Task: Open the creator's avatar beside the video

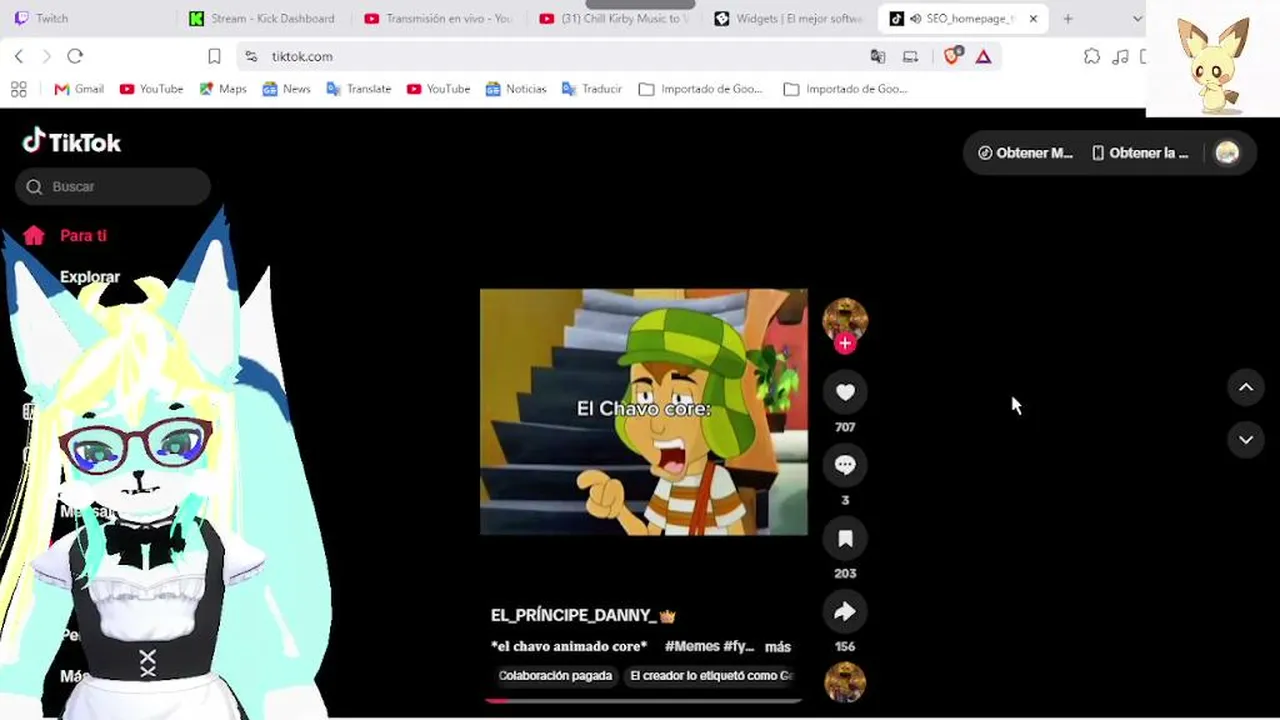Action: tap(845, 319)
